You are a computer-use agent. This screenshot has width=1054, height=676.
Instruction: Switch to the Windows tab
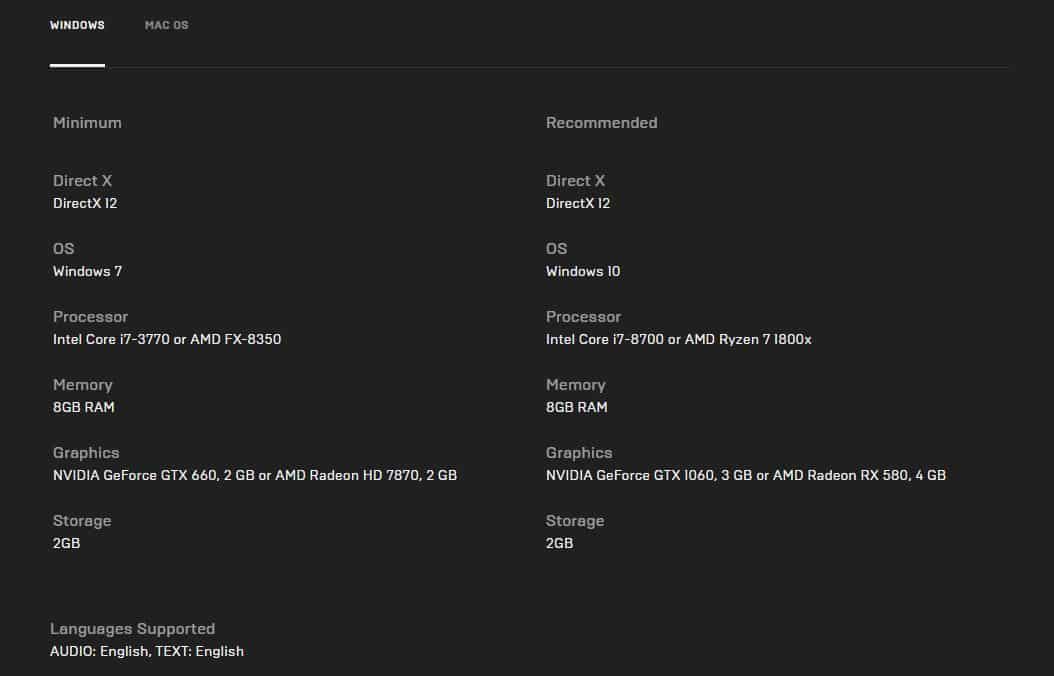pos(77,25)
